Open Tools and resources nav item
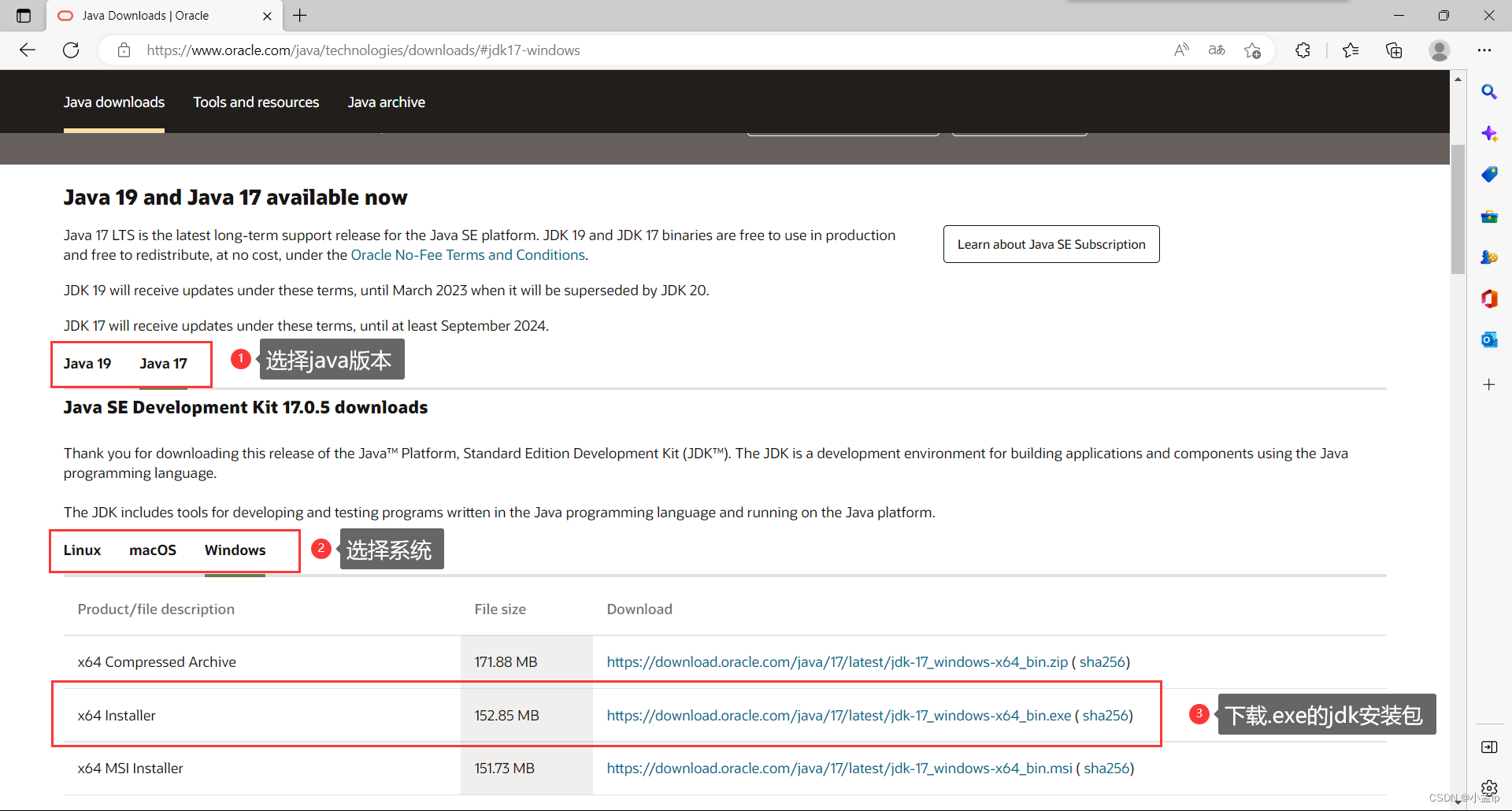This screenshot has height=811, width=1512. (x=256, y=102)
